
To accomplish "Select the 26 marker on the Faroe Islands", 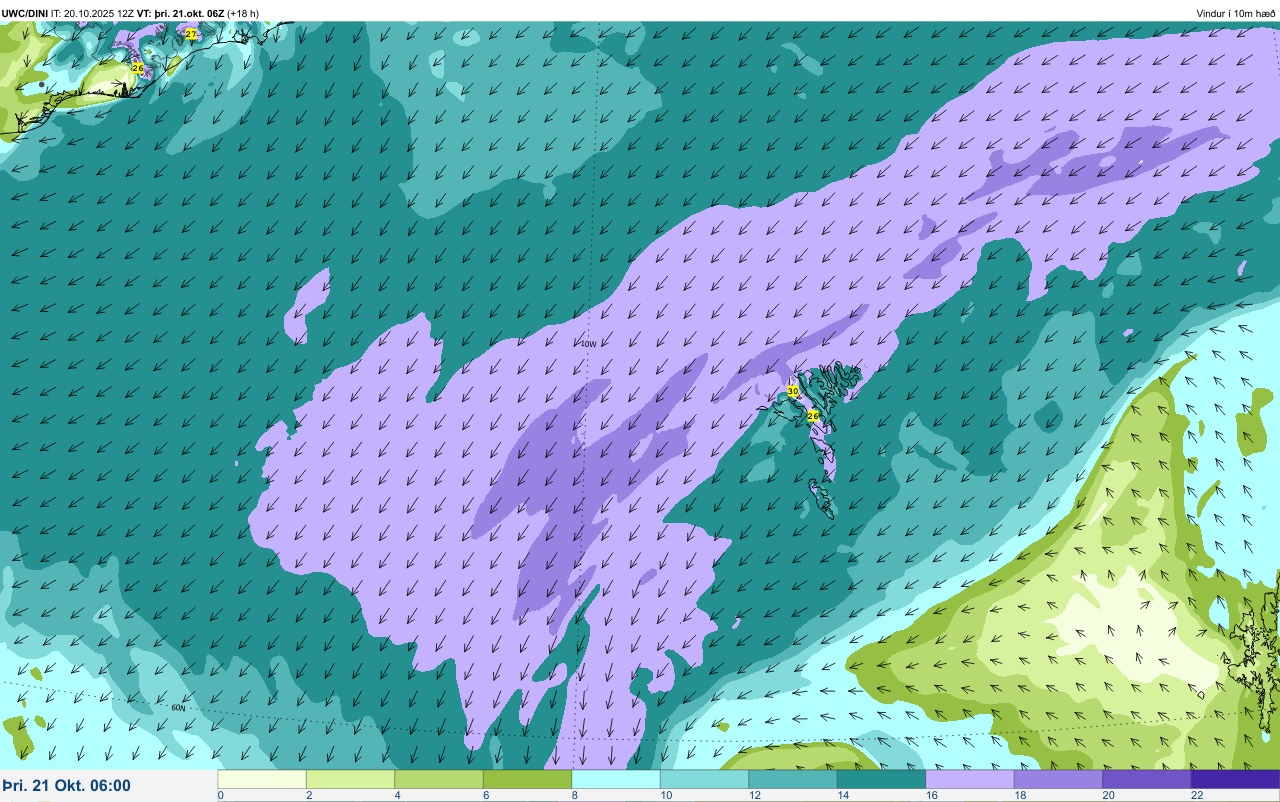I will [x=813, y=415].
